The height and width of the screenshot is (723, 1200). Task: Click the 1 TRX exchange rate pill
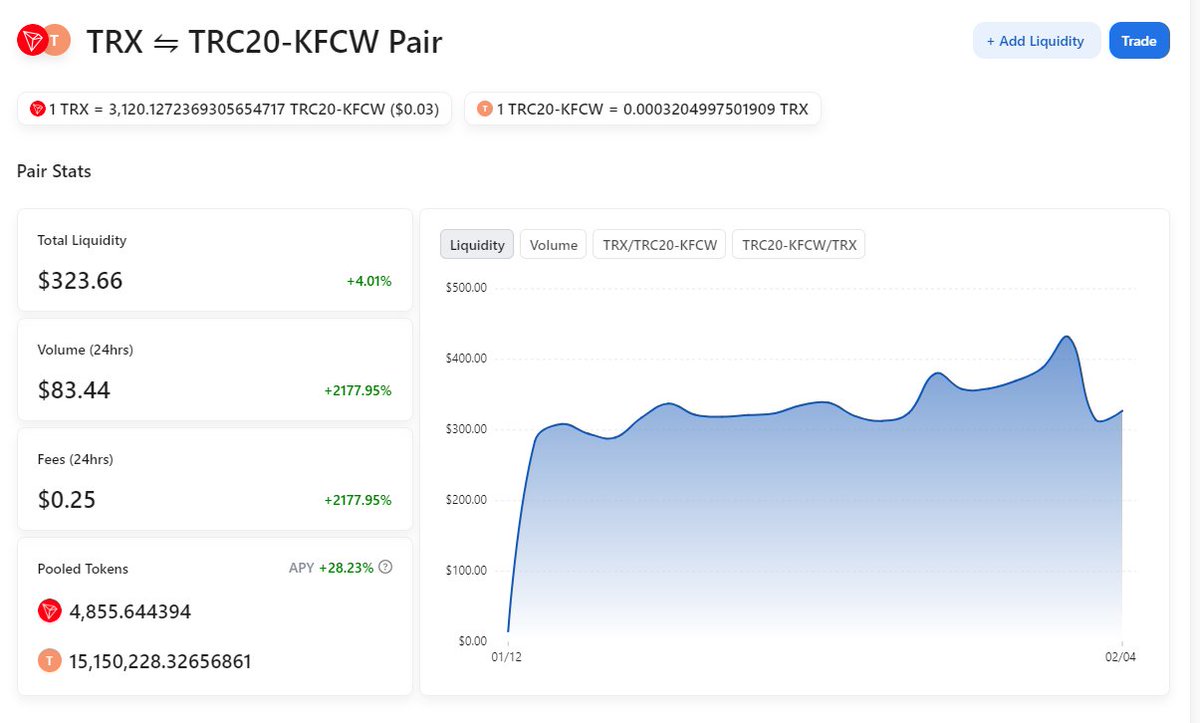tap(235, 109)
